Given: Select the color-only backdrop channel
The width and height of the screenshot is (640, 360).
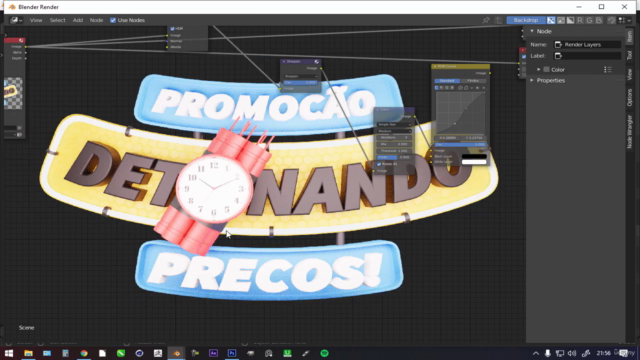Looking at the screenshot, I should pyautogui.click(x=561, y=20).
